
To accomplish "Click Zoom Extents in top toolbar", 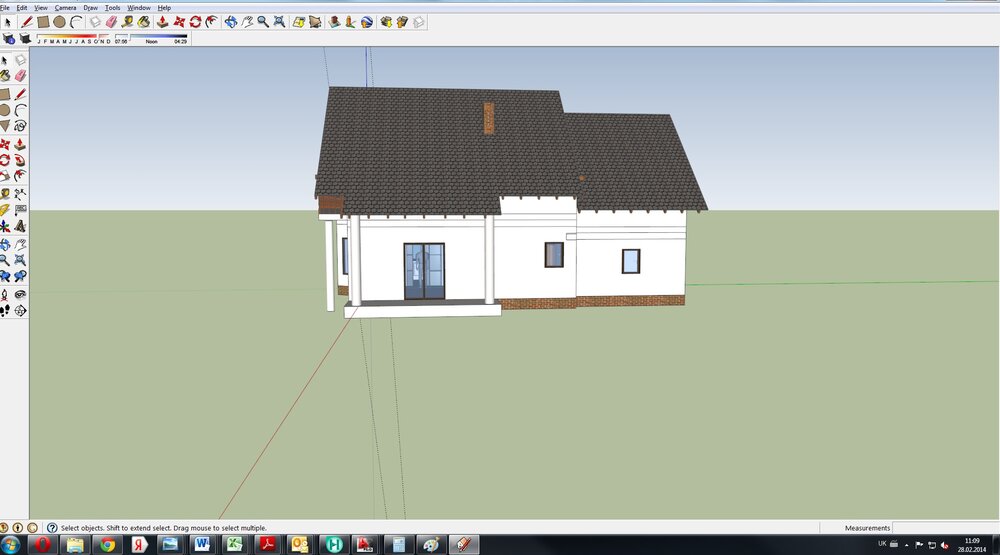I will click(x=278, y=21).
